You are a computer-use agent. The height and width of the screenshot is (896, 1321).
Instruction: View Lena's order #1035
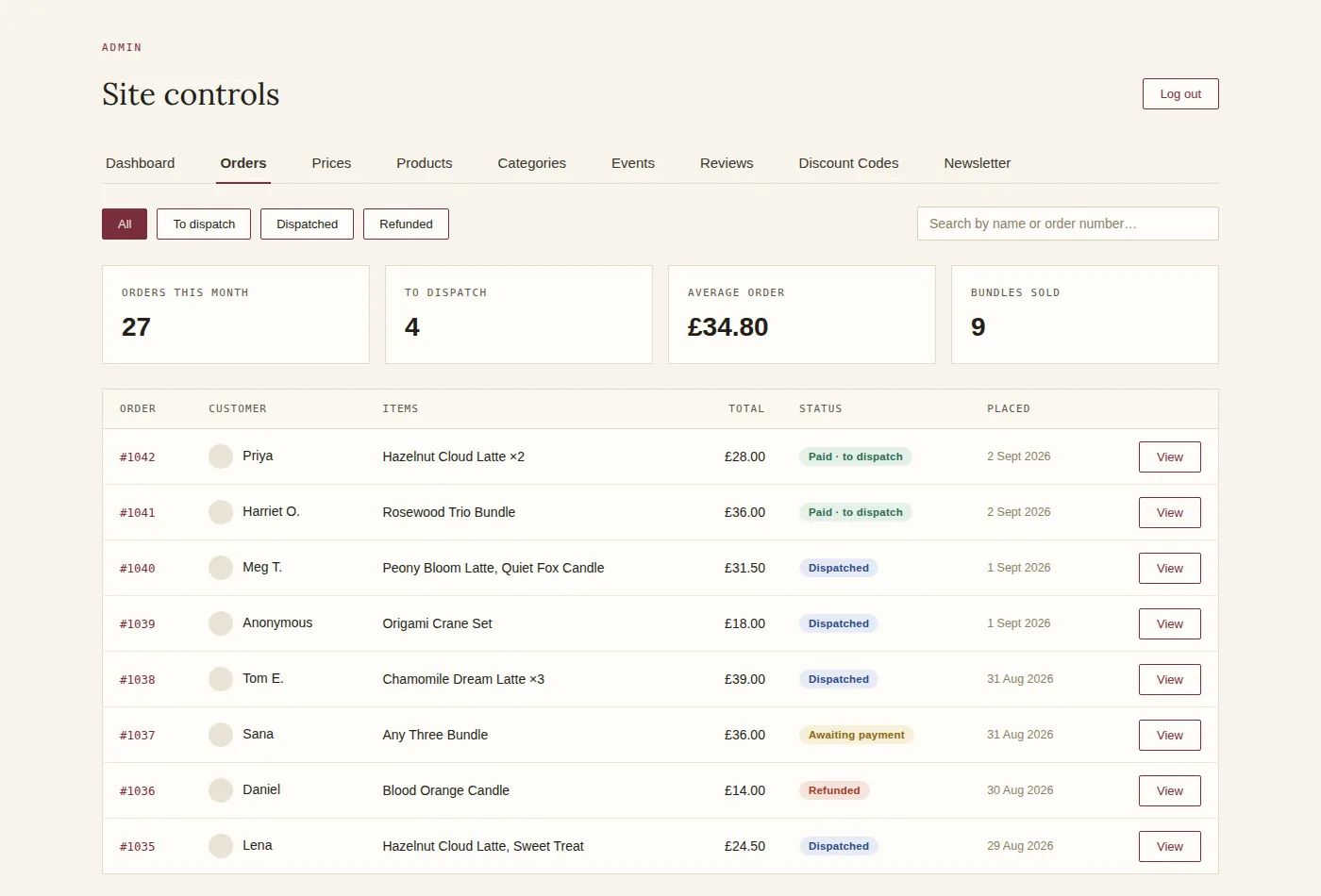[x=1170, y=847]
